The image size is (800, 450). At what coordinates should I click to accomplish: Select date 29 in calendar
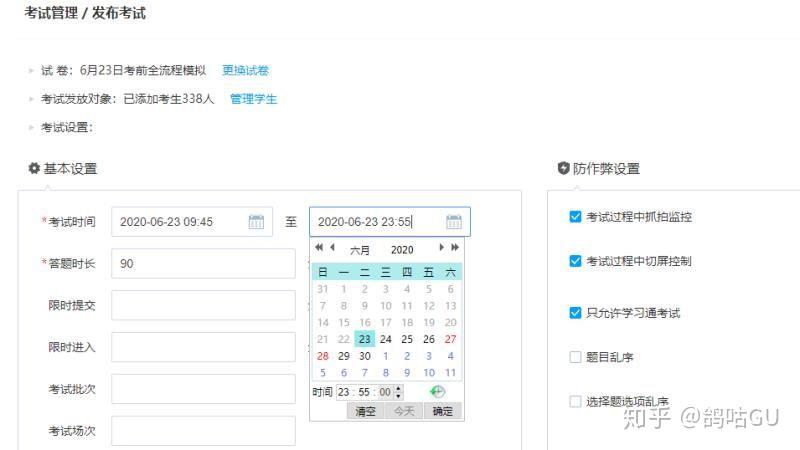344,356
